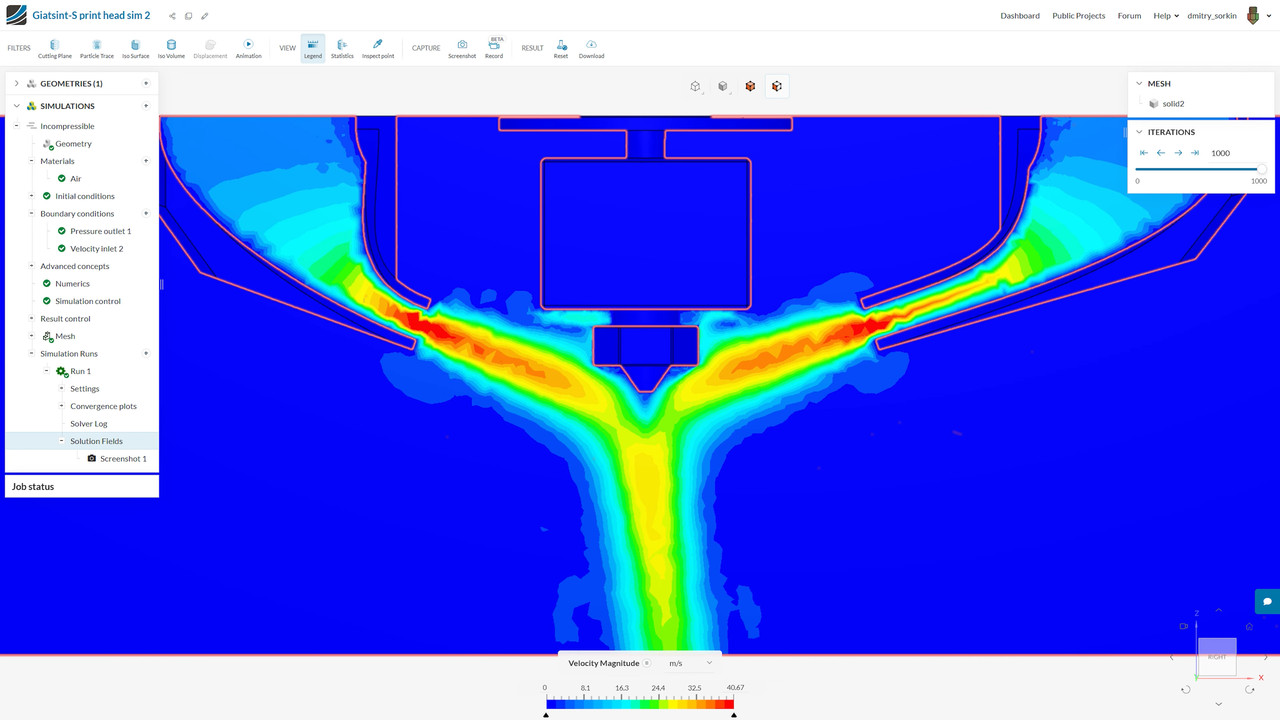Select the surfaces with edges render mode
Screen dimensions: 1280x720
pos(777,86)
